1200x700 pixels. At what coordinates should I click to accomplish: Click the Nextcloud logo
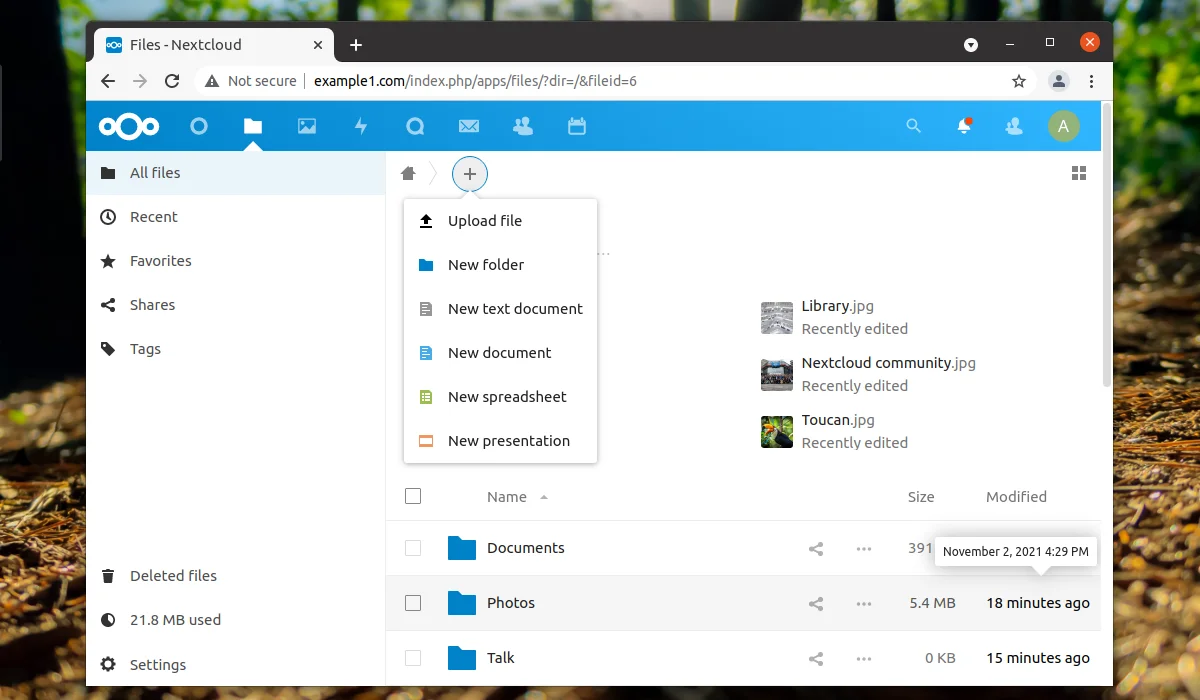point(128,126)
